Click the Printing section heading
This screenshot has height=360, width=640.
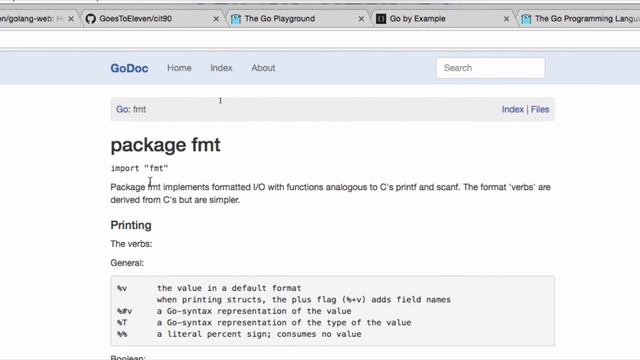click(131, 225)
